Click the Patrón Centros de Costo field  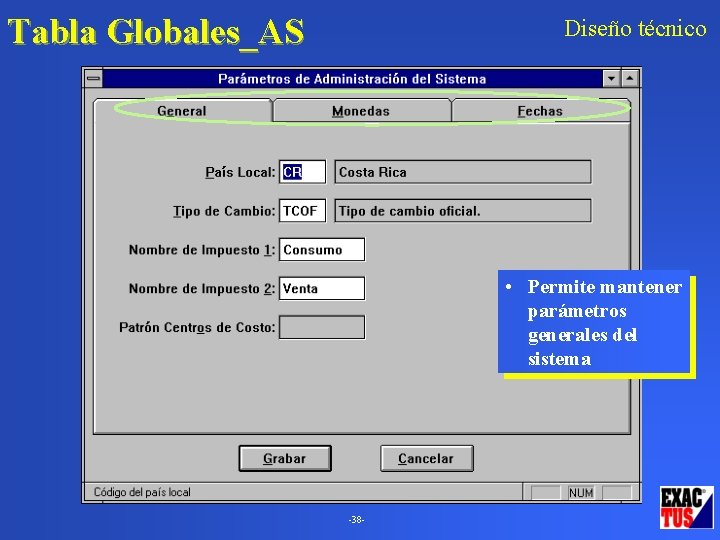[322, 327]
